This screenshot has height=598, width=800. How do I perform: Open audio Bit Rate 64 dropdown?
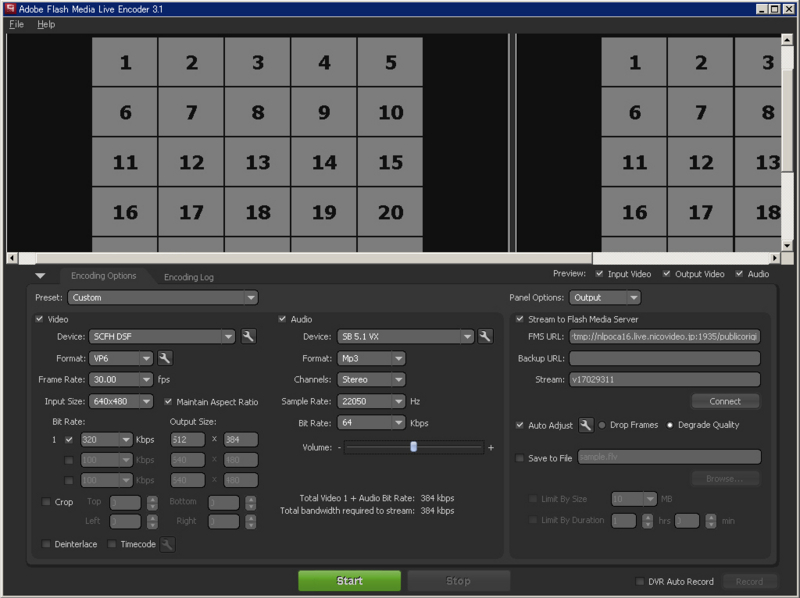point(371,423)
